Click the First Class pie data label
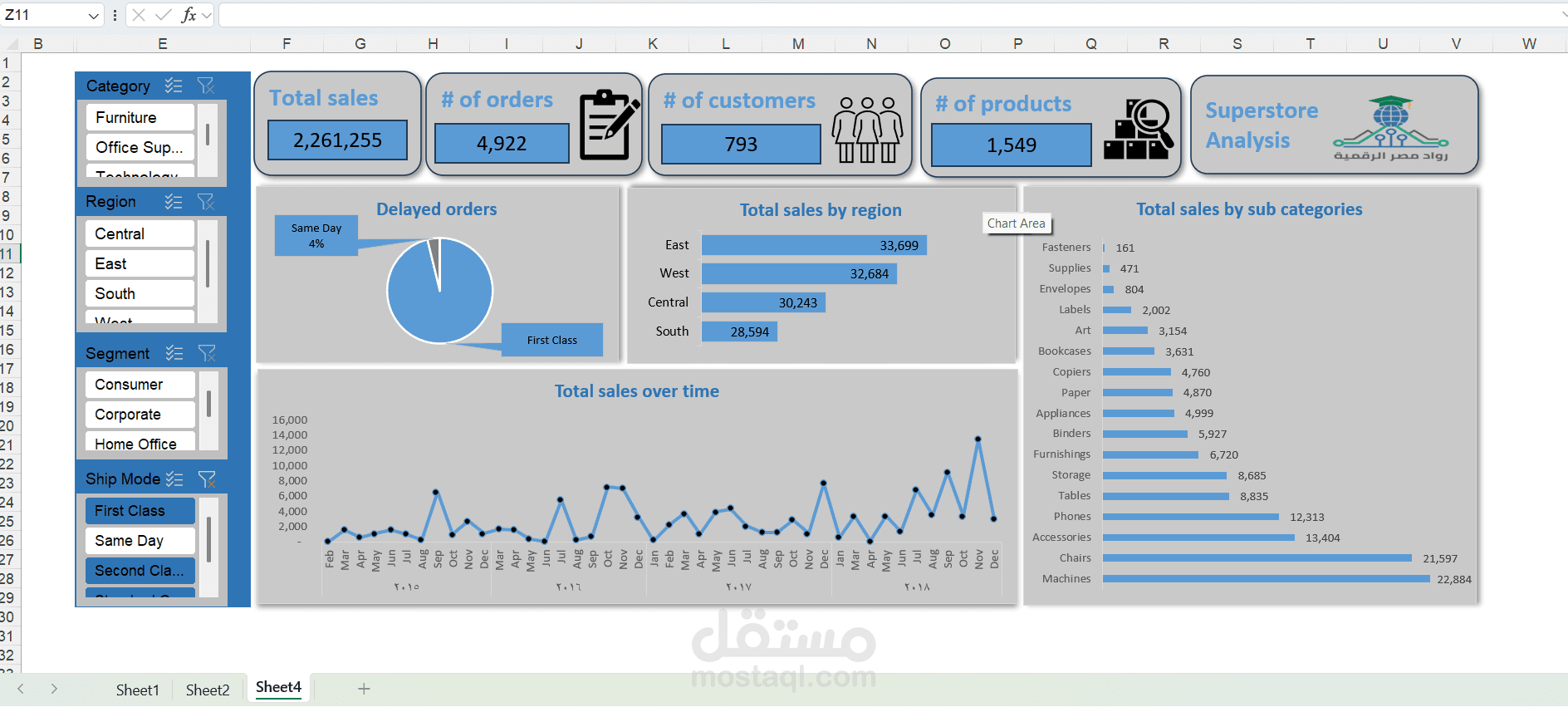1568x707 pixels. point(552,340)
